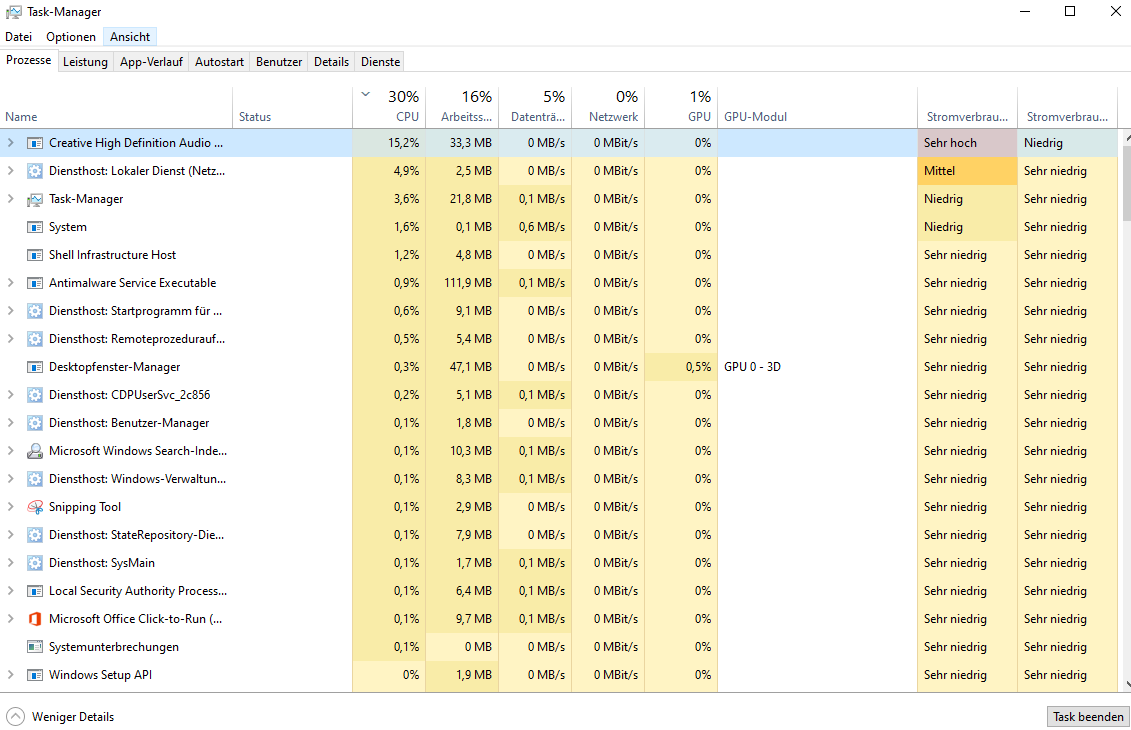Click scrollbar up arrow in process list

[1125, 136]
